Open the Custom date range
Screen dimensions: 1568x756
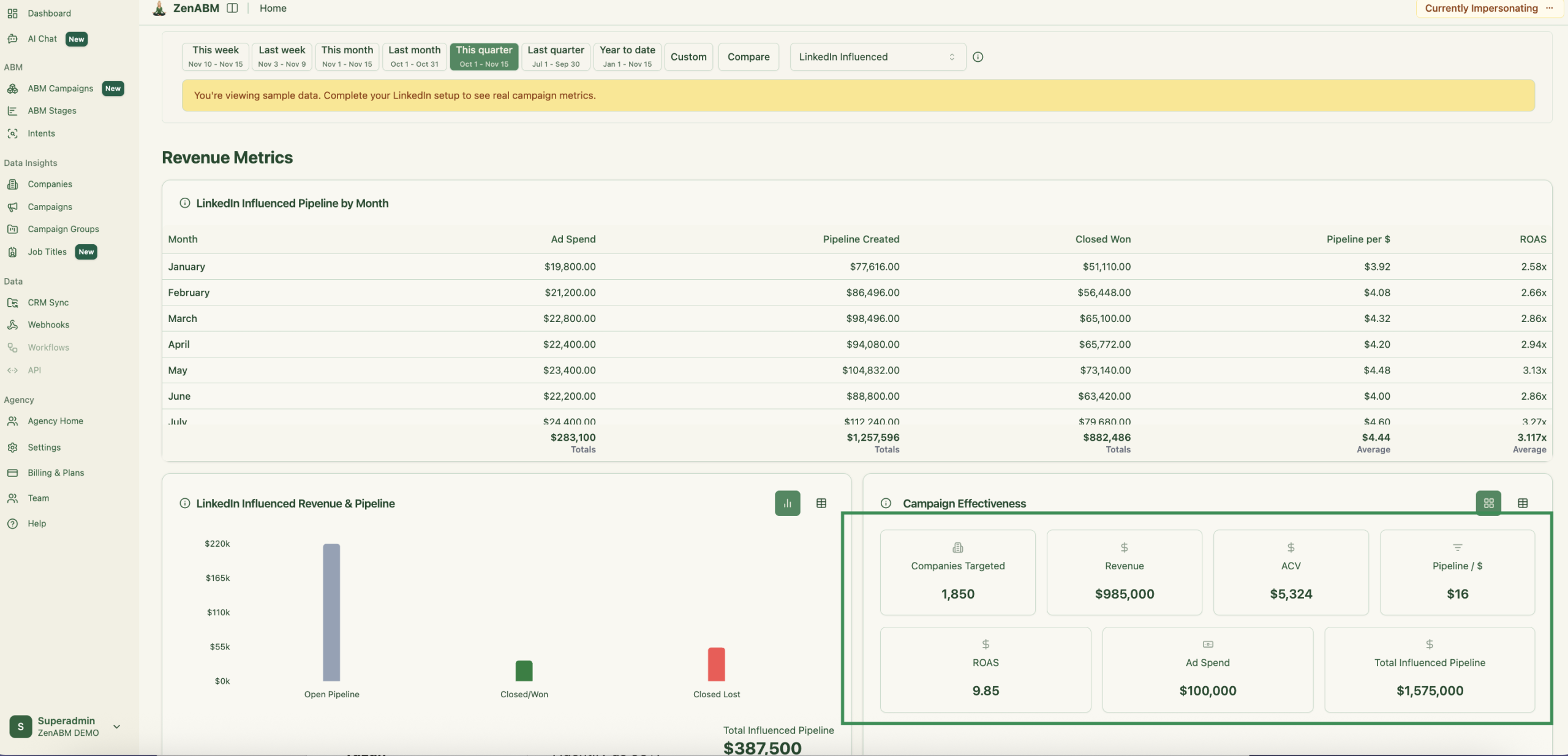point(688,56)
